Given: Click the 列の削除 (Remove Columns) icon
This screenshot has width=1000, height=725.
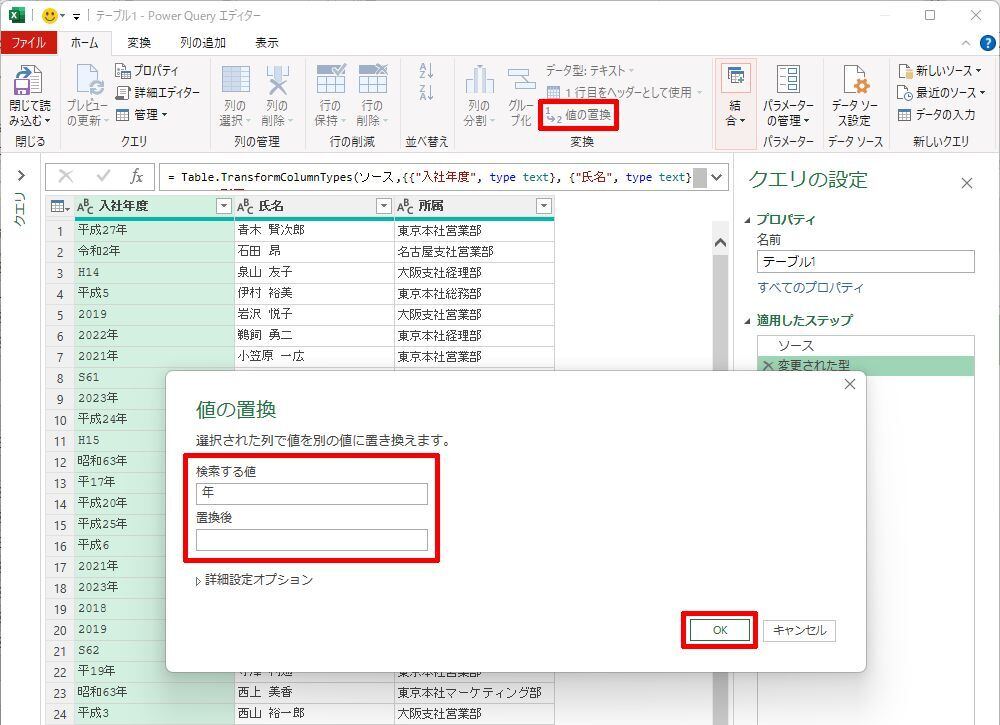Looking at the screenshot, I should click(276, 82).
